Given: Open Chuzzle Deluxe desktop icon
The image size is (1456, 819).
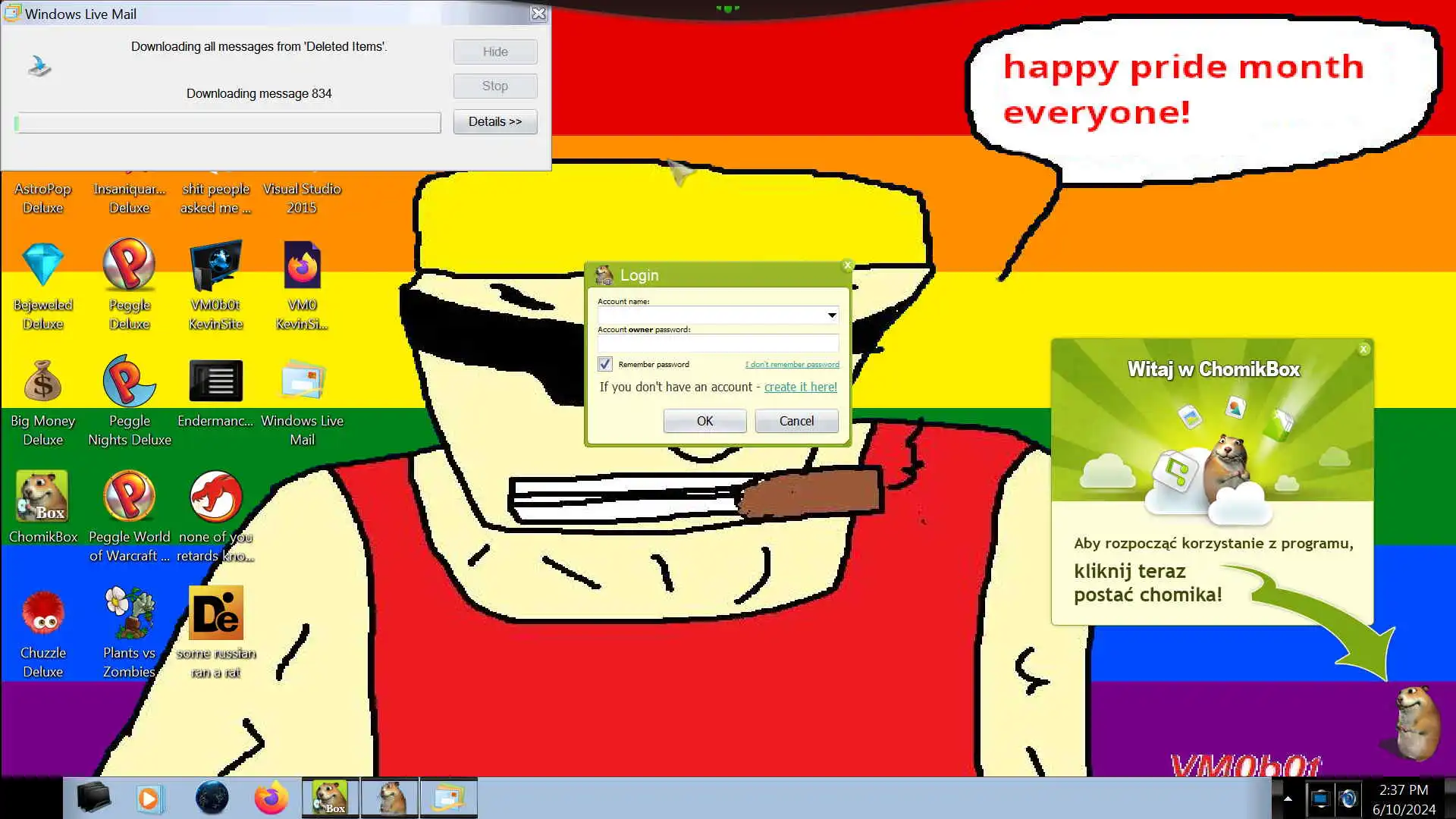Looking at the screenshot, I should point(42,613).
